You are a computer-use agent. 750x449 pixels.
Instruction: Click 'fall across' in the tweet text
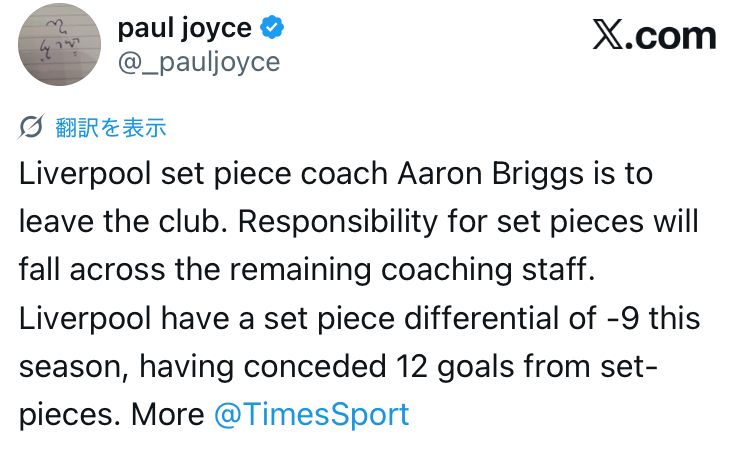coord(87,270)
